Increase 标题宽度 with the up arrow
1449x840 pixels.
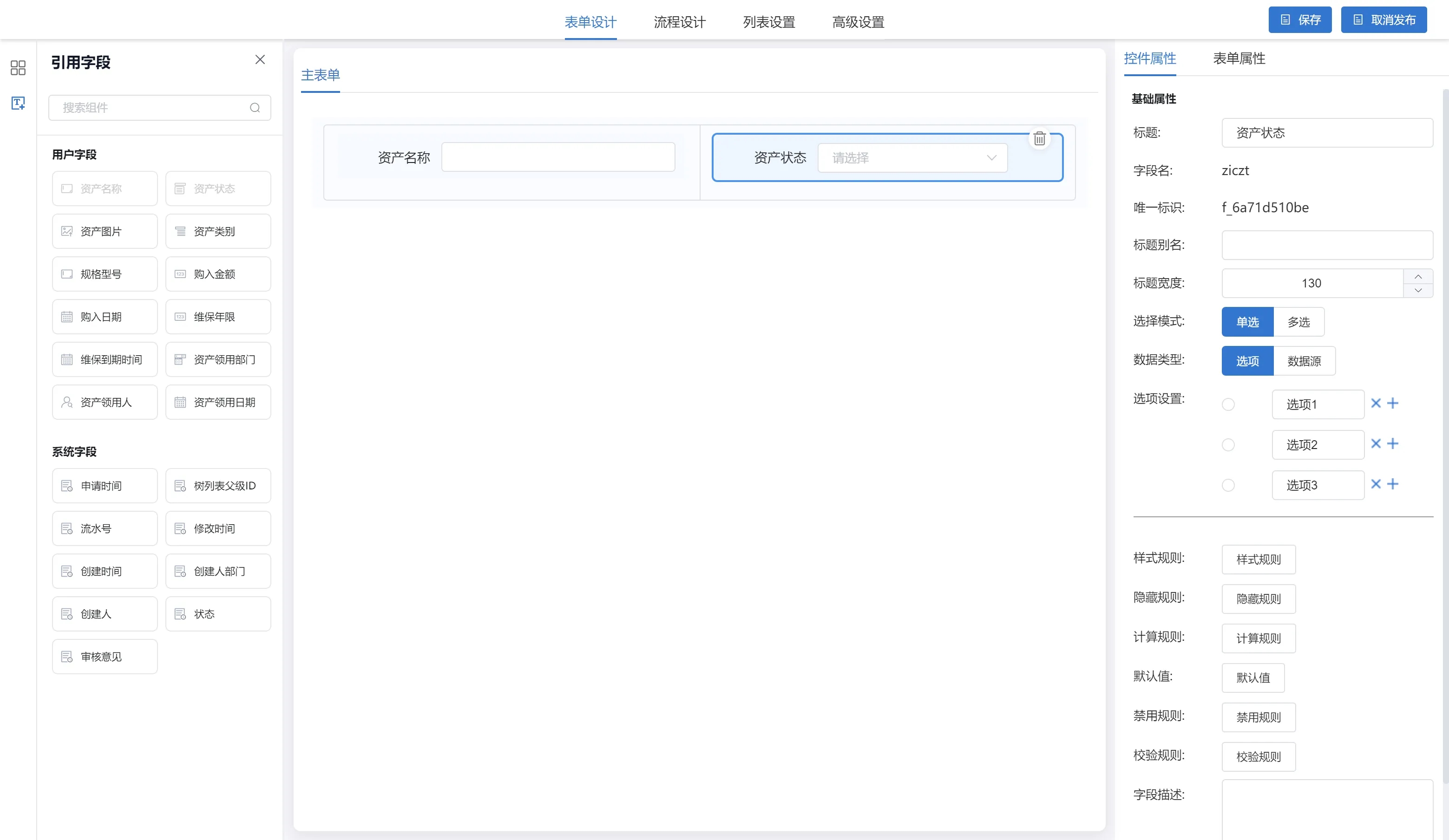[x=1418, y=277]
